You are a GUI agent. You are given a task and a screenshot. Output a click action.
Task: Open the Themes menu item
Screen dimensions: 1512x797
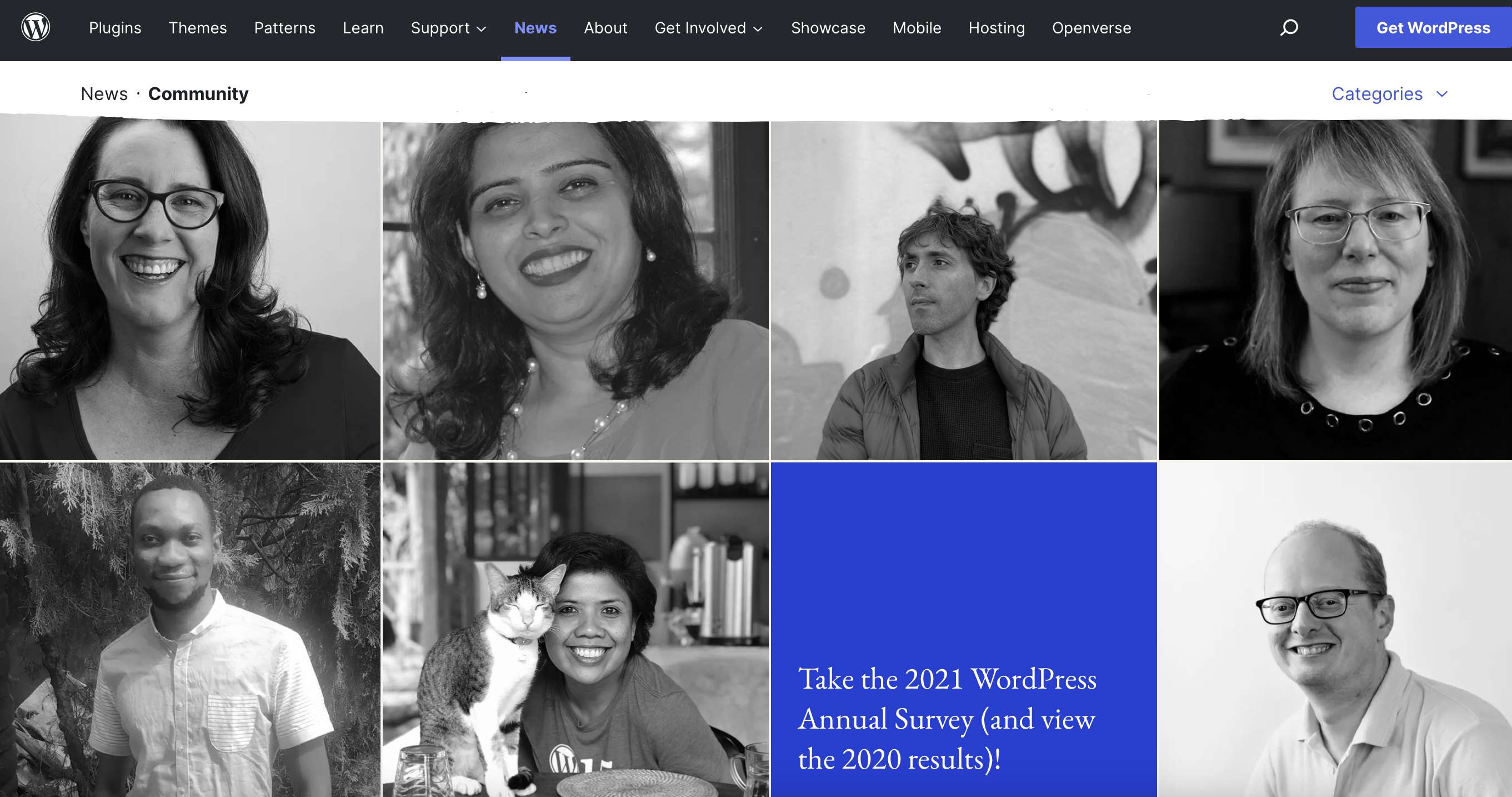tap(198, 28)
